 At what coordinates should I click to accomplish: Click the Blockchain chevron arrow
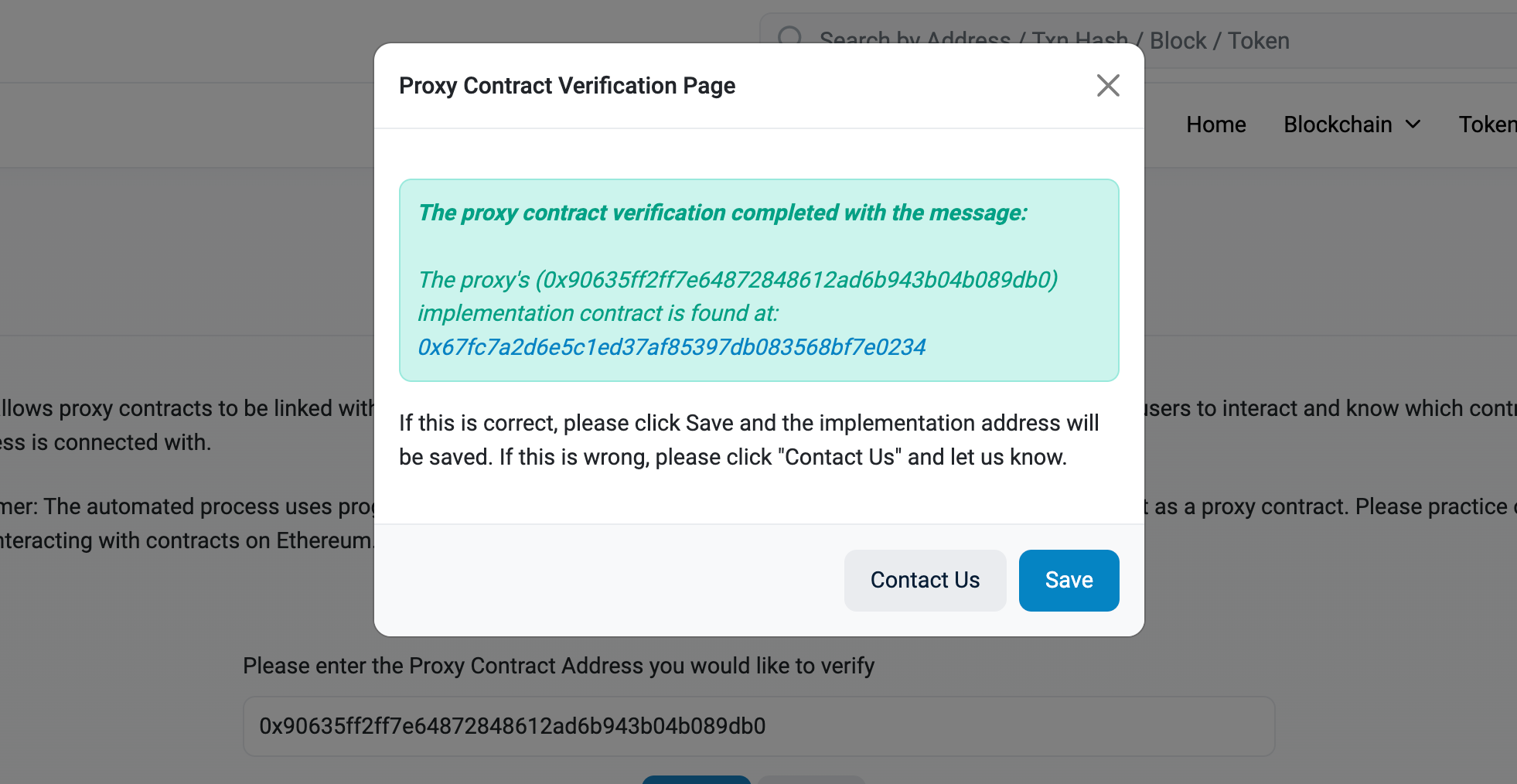(1413, 124)
